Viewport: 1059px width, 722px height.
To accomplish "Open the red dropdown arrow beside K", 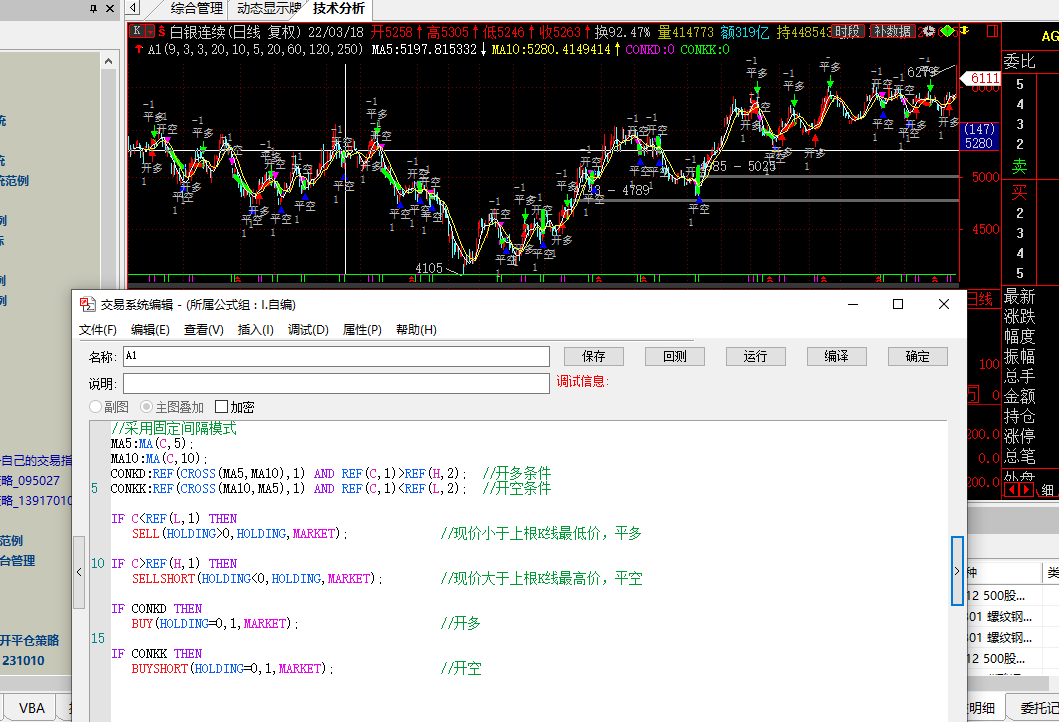I will pos(150,31).
